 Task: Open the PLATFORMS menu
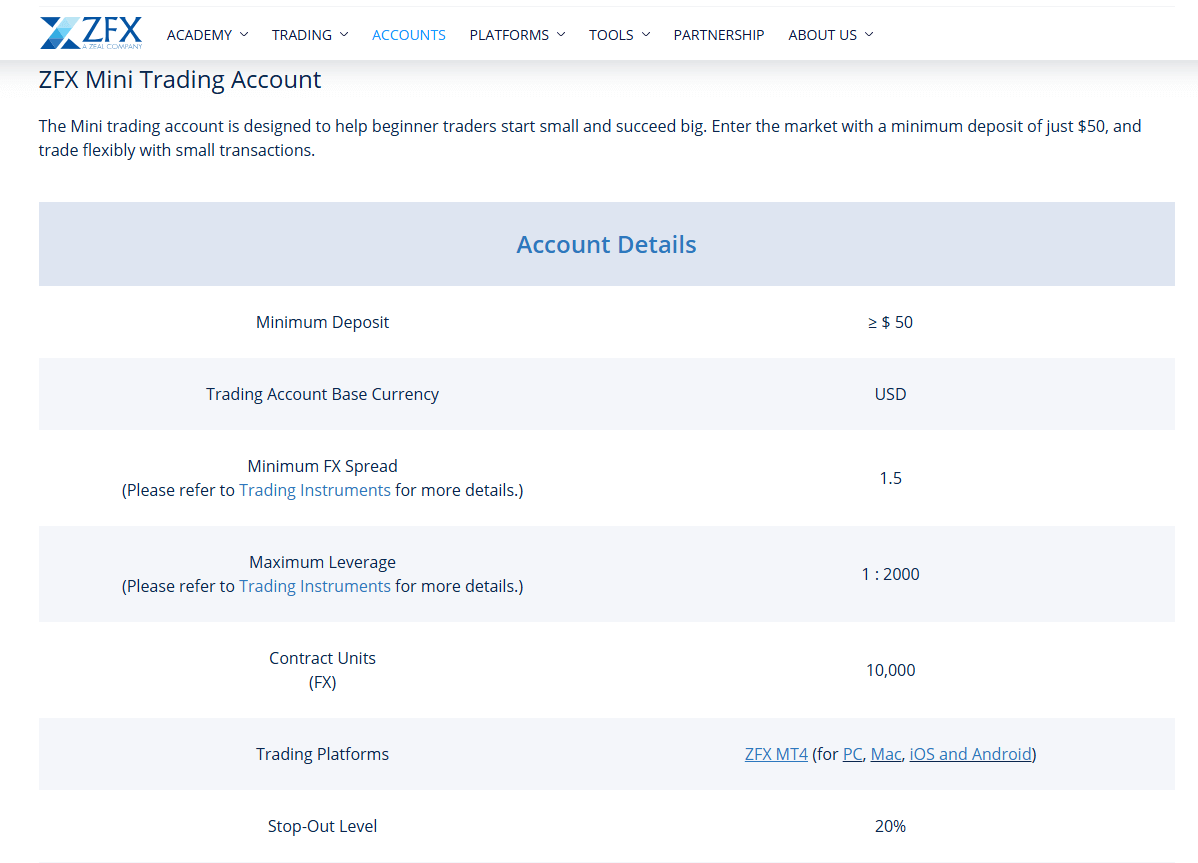coord(509,35)
